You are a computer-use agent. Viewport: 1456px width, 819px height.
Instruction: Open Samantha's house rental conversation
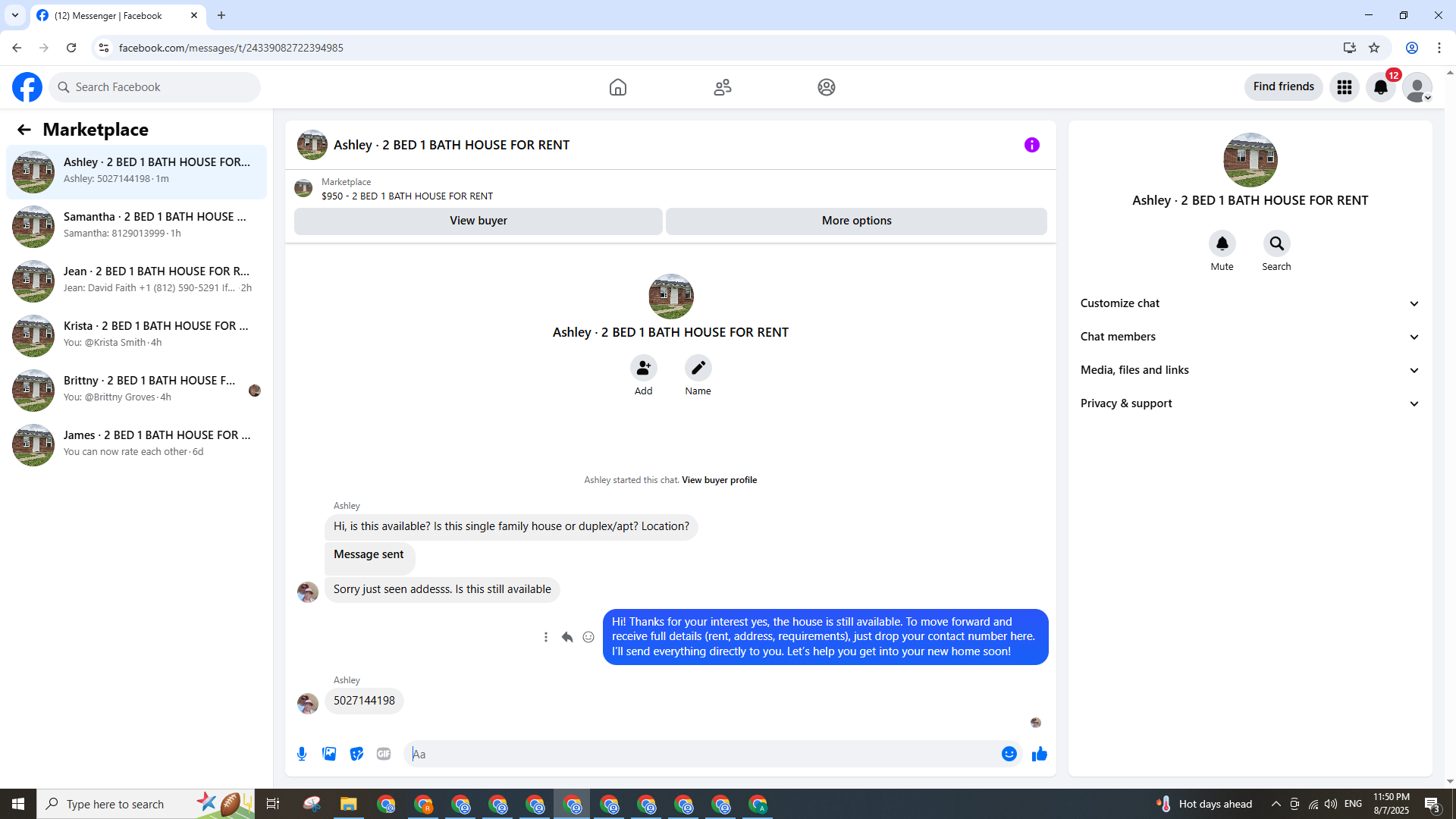point(136,225)
